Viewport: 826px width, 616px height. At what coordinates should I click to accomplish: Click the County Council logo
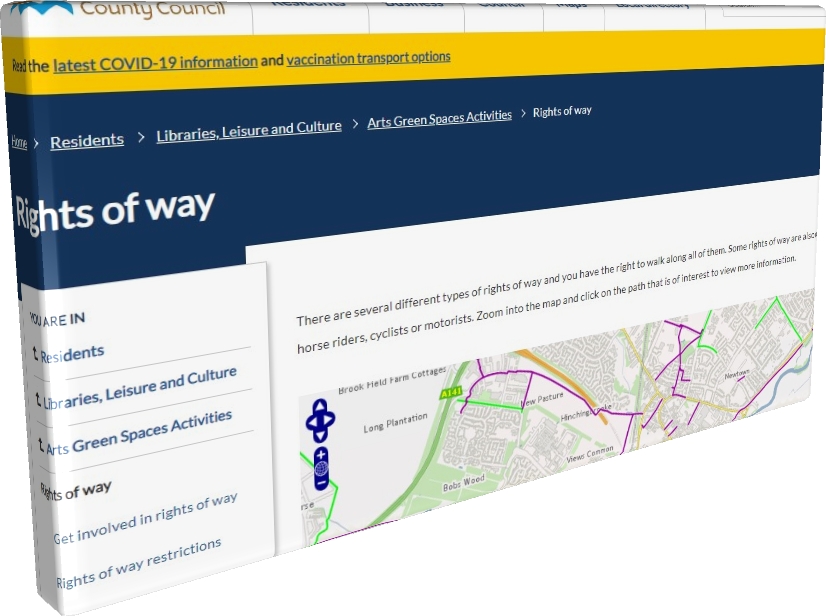116,8
